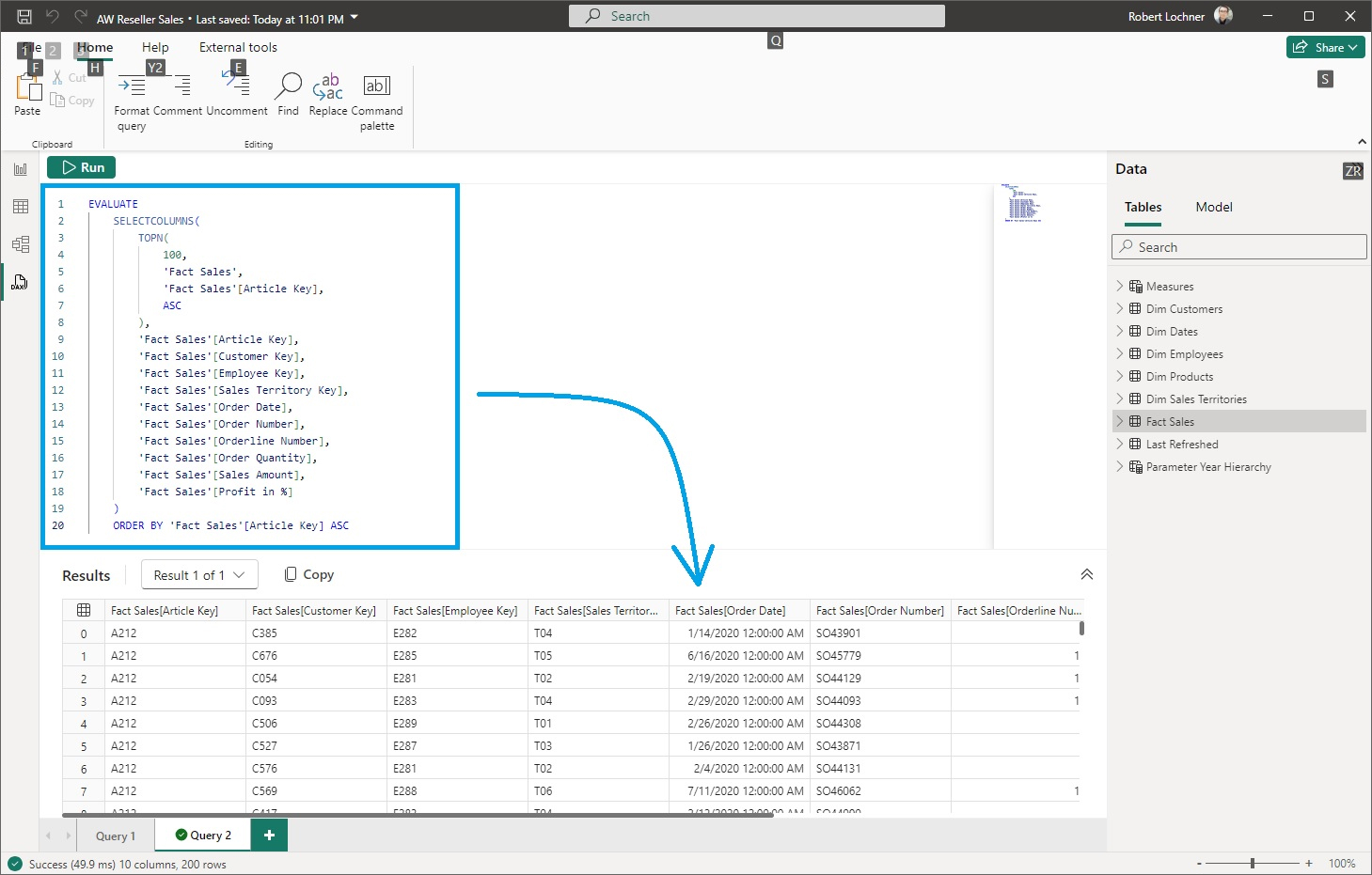Expand the Measures group in the Data pane
1372x875 pixels.
[x=1119, y=286]
